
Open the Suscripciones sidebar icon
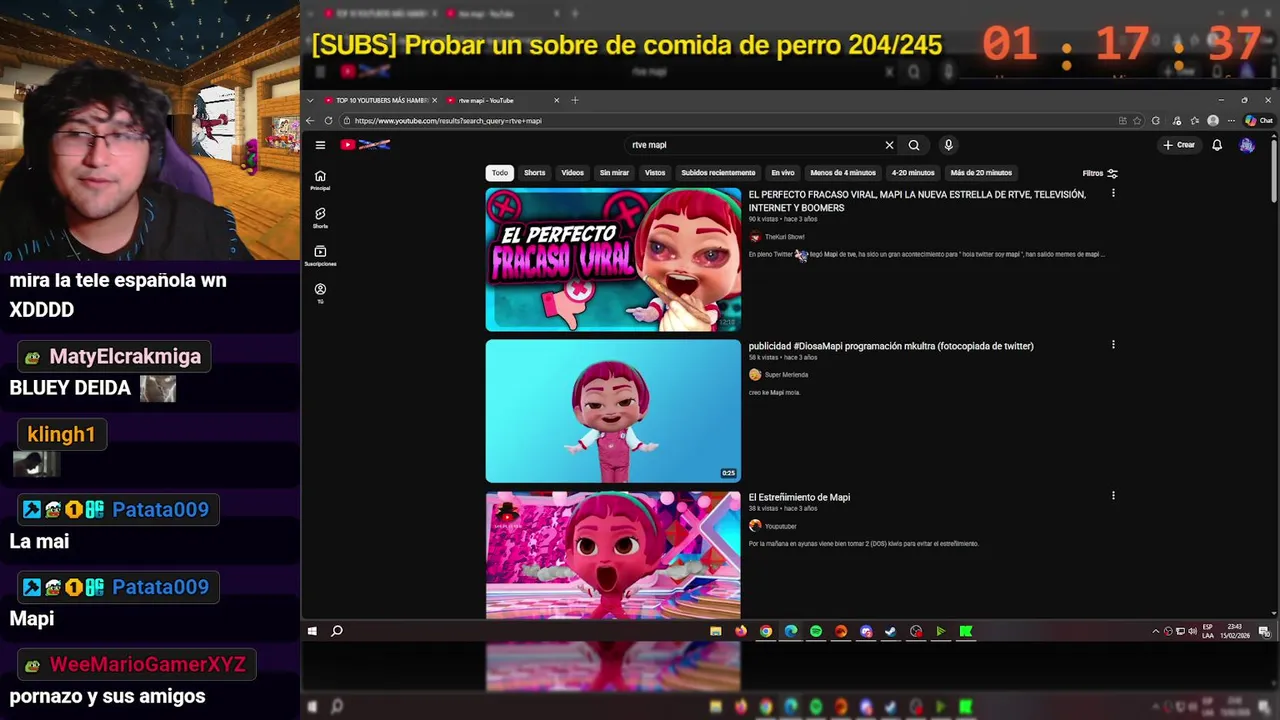click(x=320, y=256)
